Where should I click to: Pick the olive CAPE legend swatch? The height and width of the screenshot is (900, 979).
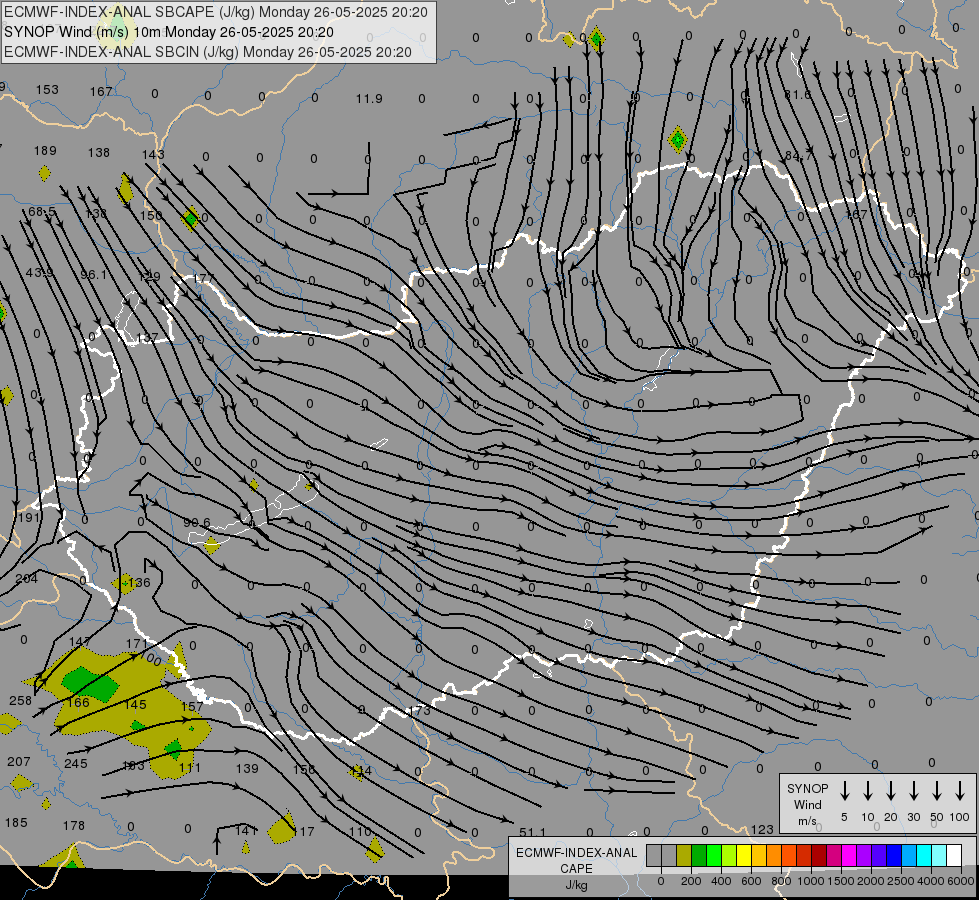pos(684,856)
